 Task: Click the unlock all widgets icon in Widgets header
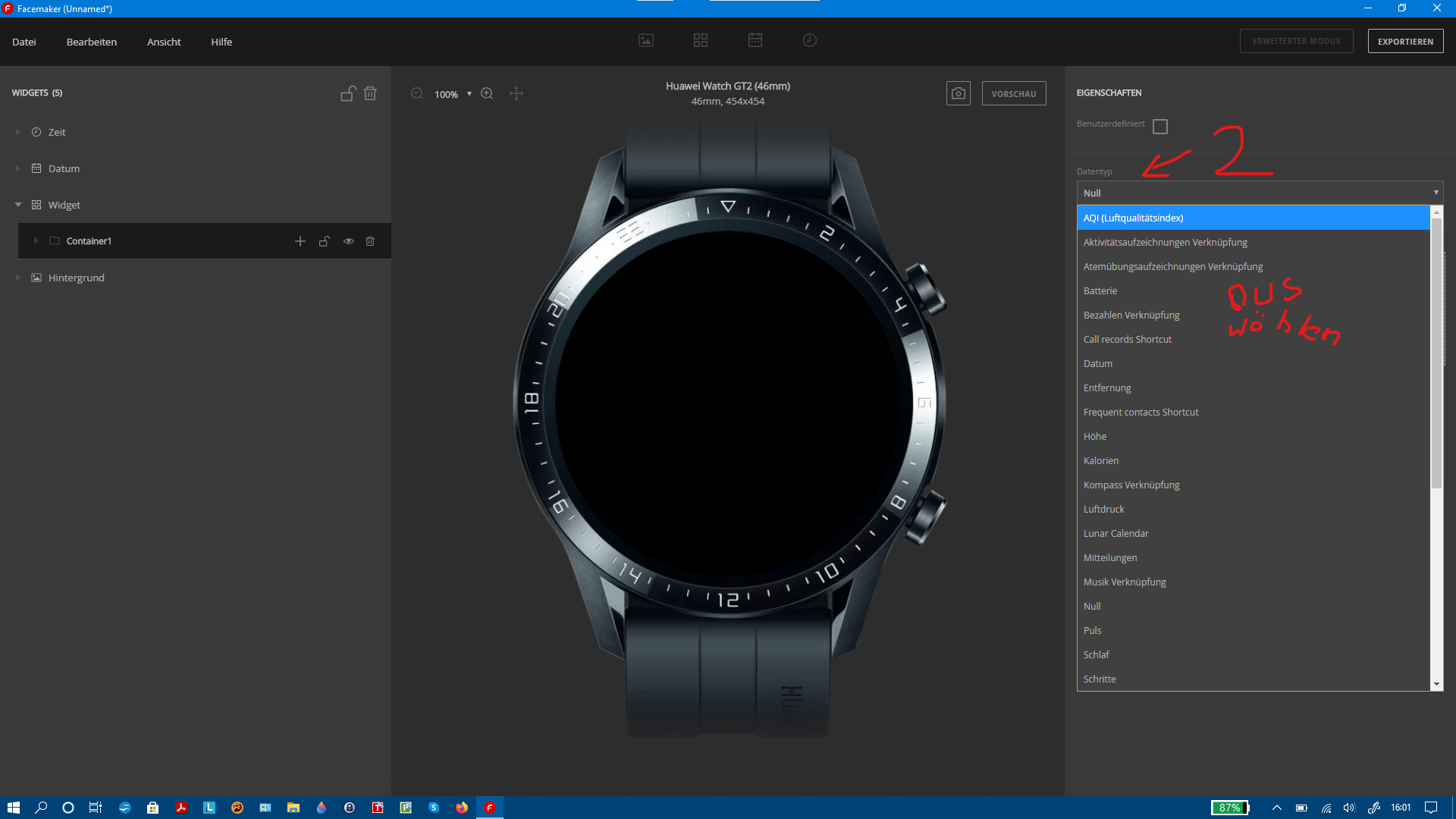[x=348, y=93]
